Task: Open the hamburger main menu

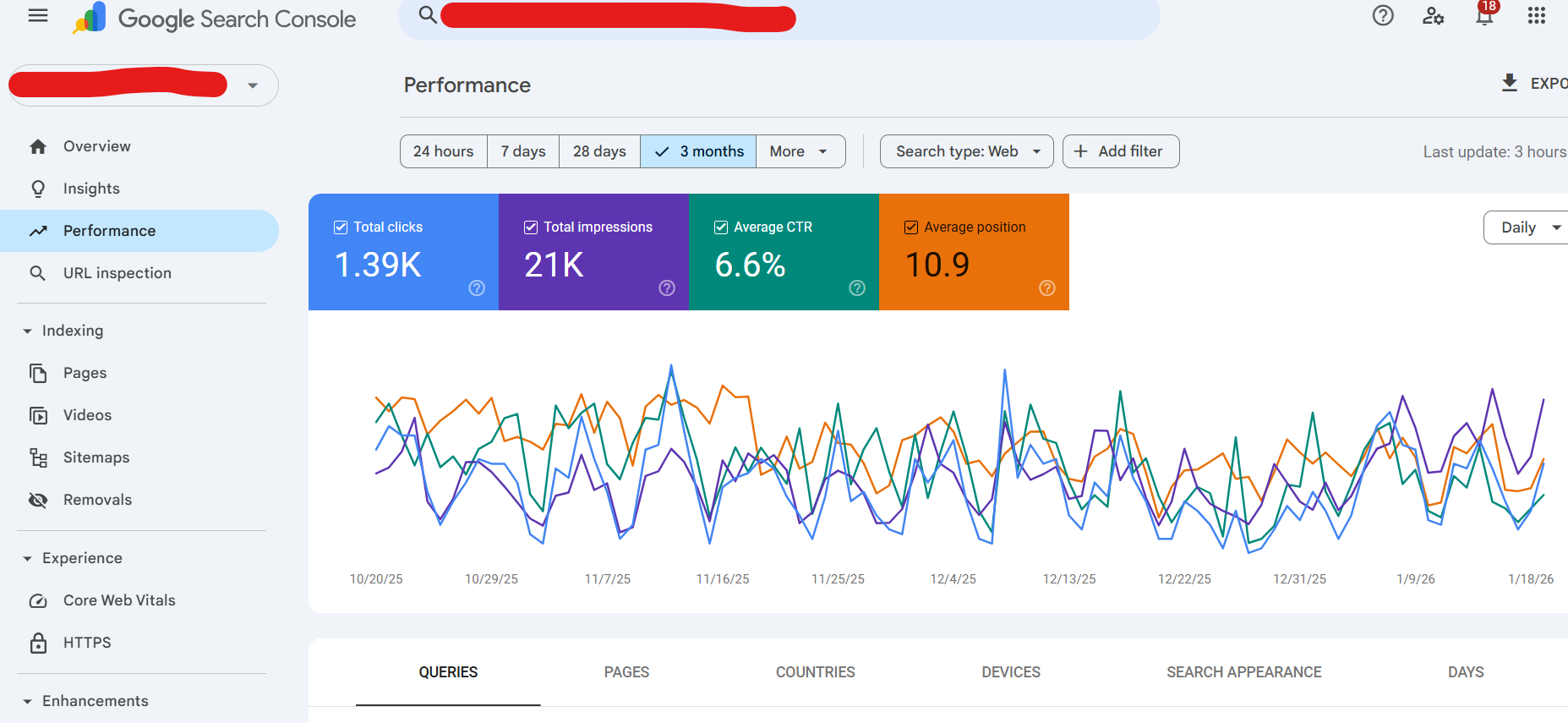Action: click(38, 16)
